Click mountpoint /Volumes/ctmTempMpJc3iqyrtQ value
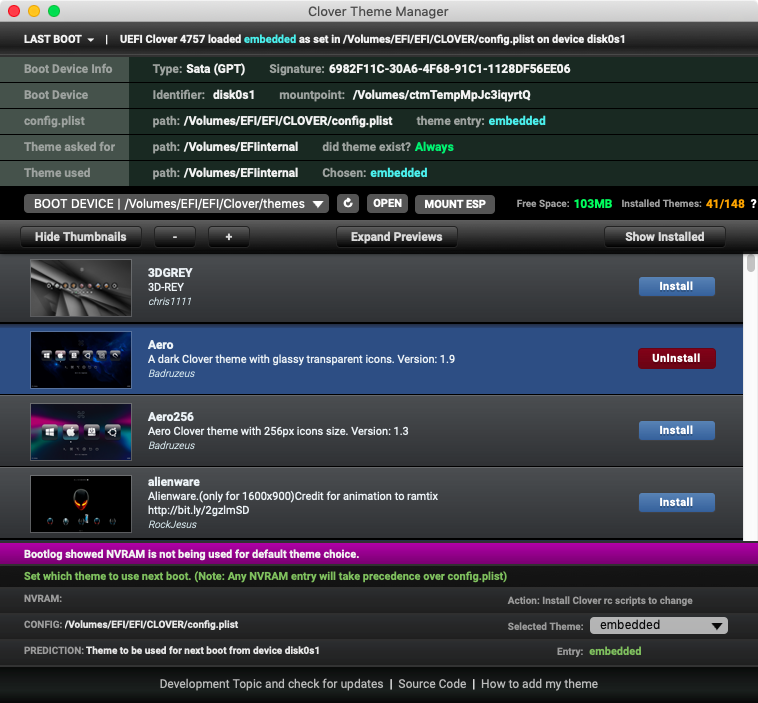758x703 pixels. point(441,95)
